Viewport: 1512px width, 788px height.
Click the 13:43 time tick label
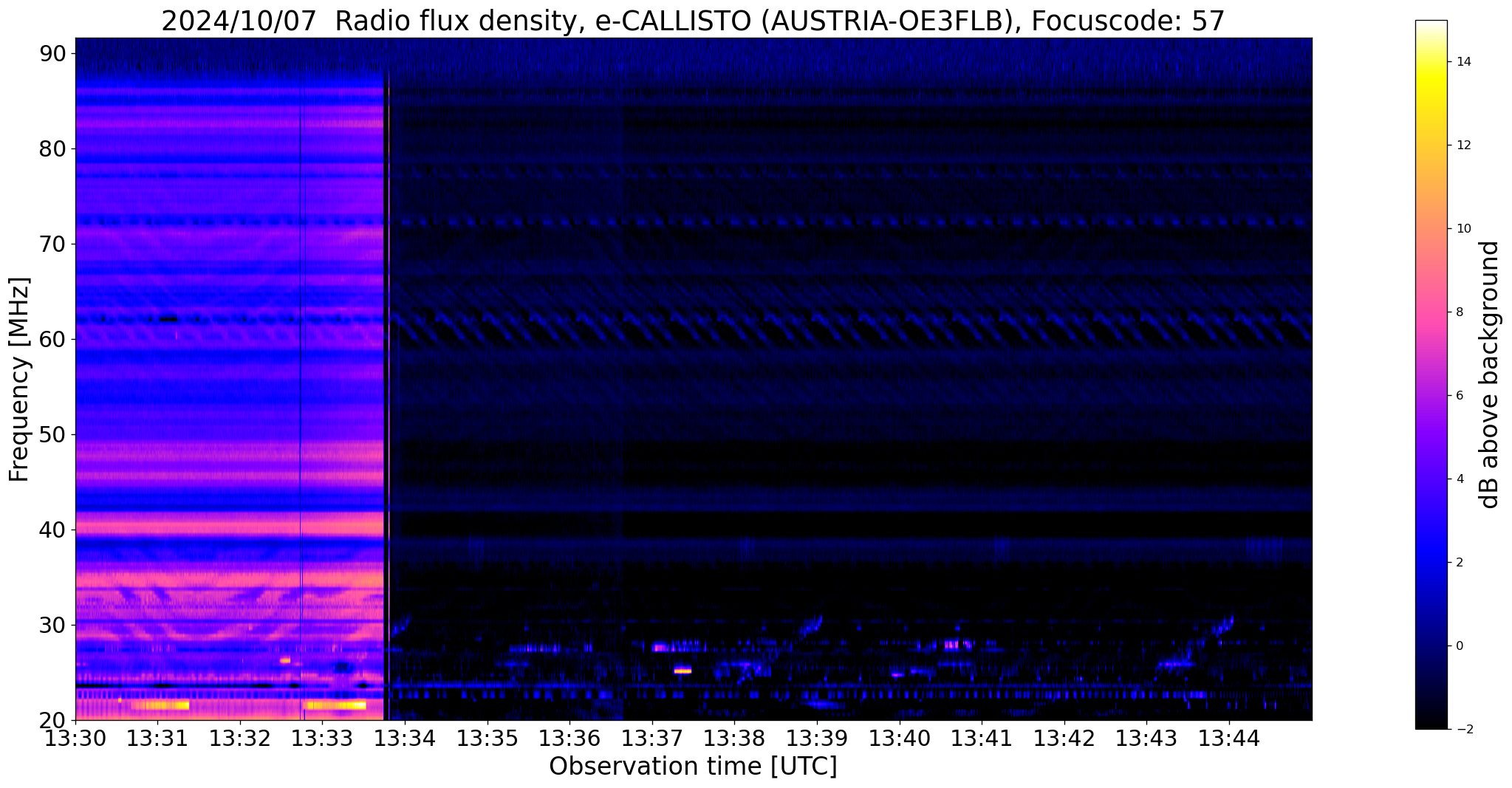(x=1146, y=738)
